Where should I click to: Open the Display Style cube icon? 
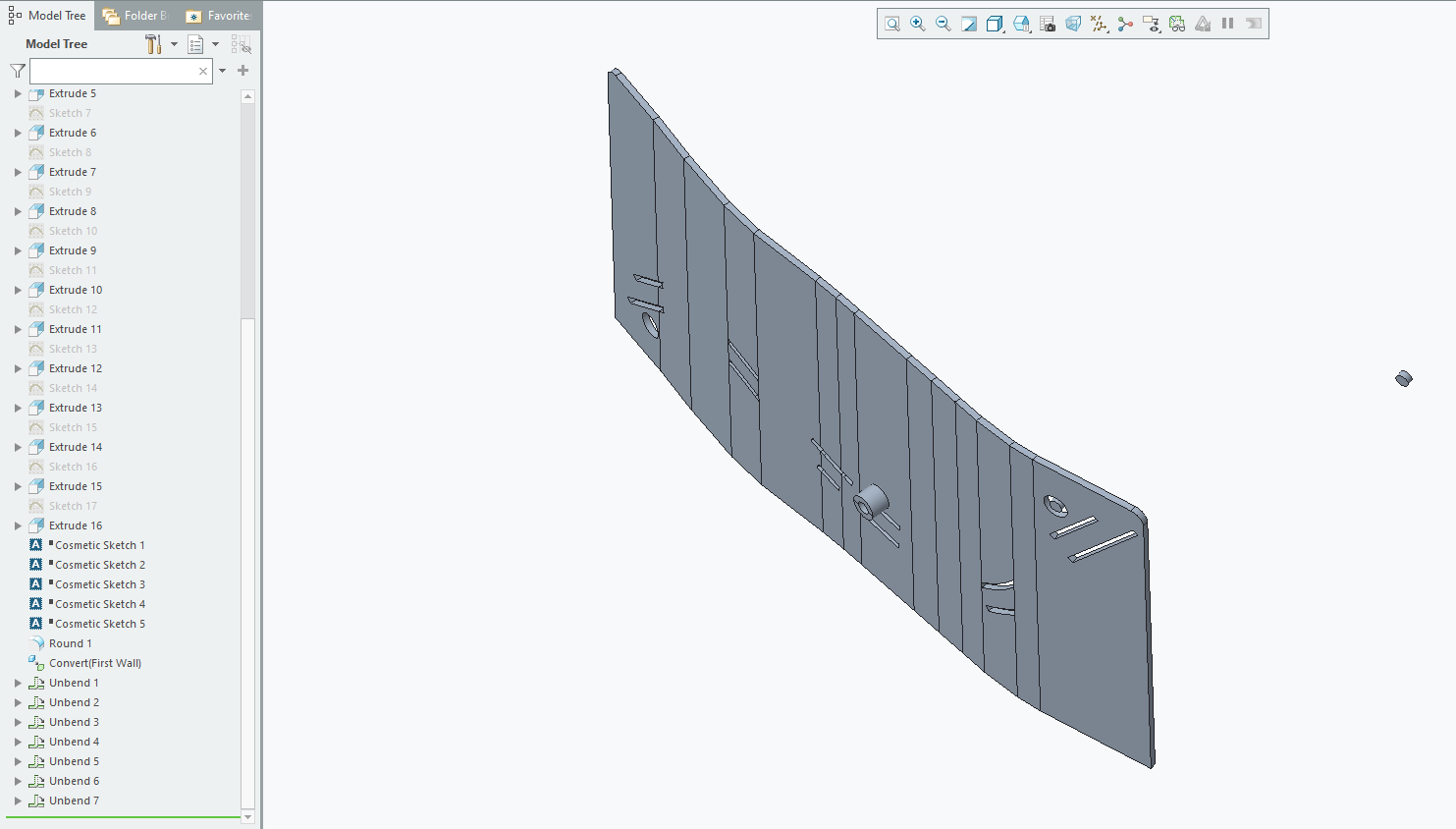point(995,23)
